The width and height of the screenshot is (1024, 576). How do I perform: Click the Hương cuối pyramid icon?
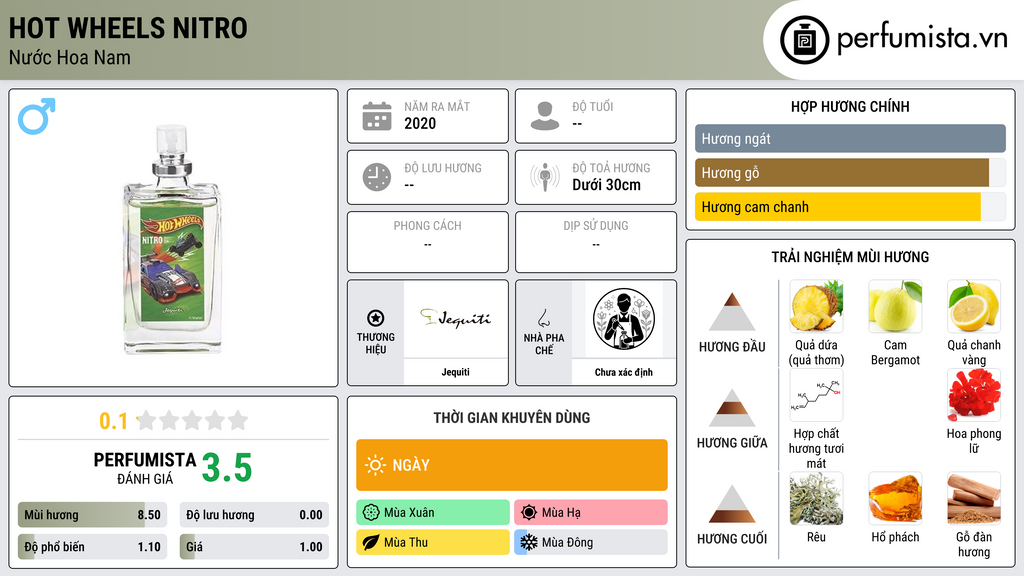coord(732,504)
